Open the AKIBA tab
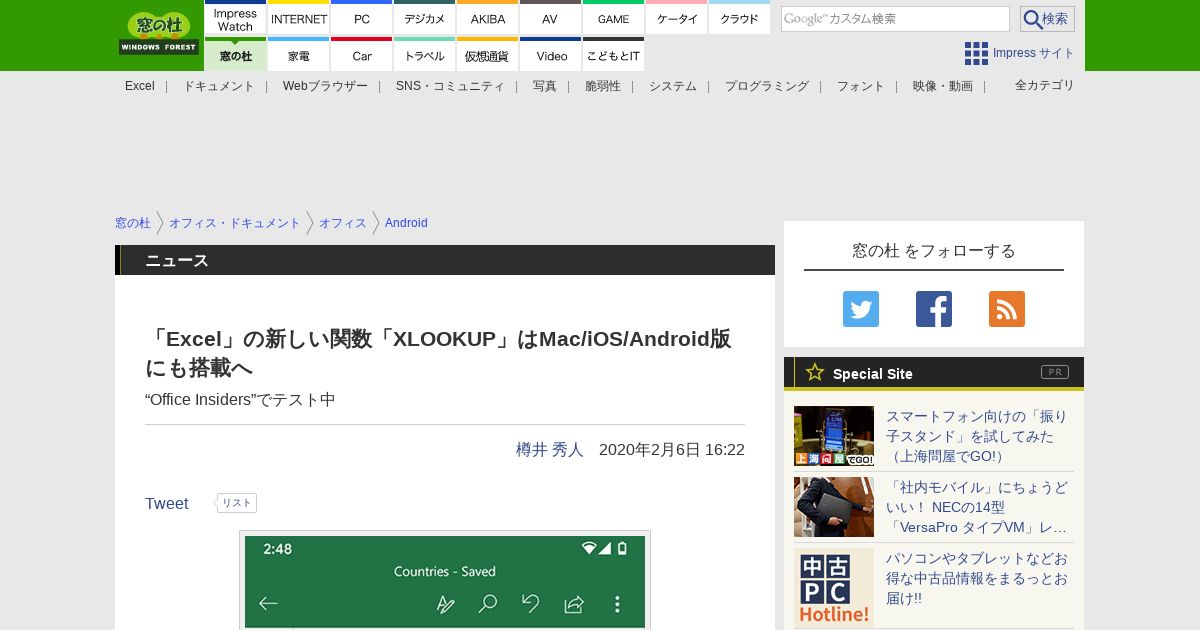Image resolution: width=1200 pixels, height=630 pixels. 488,19
